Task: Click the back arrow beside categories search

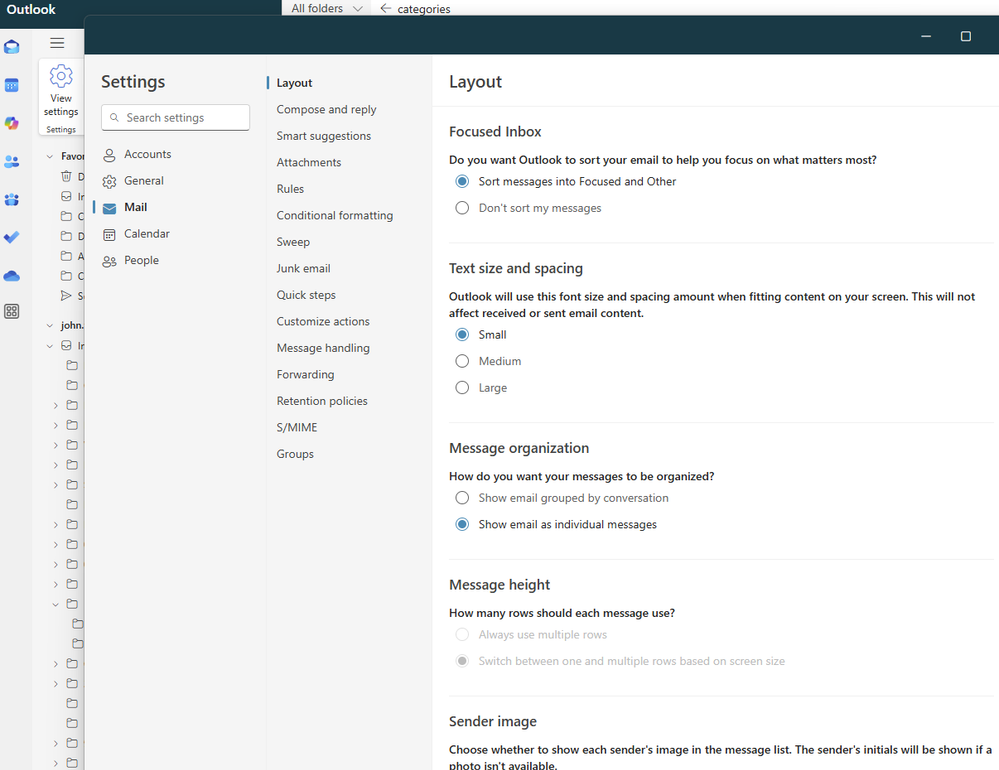Action: click(x=385, y=8)
